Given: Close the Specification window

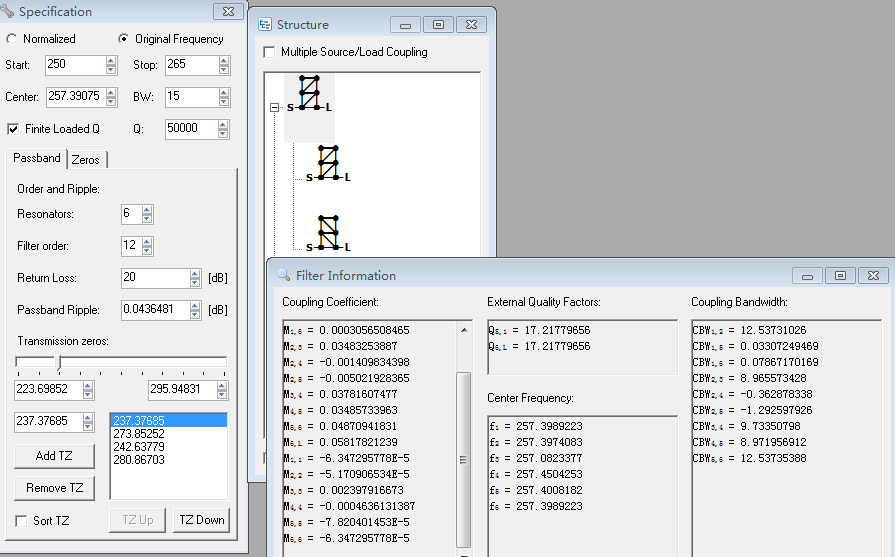Looking at the screenshot, I should (228, 11).
